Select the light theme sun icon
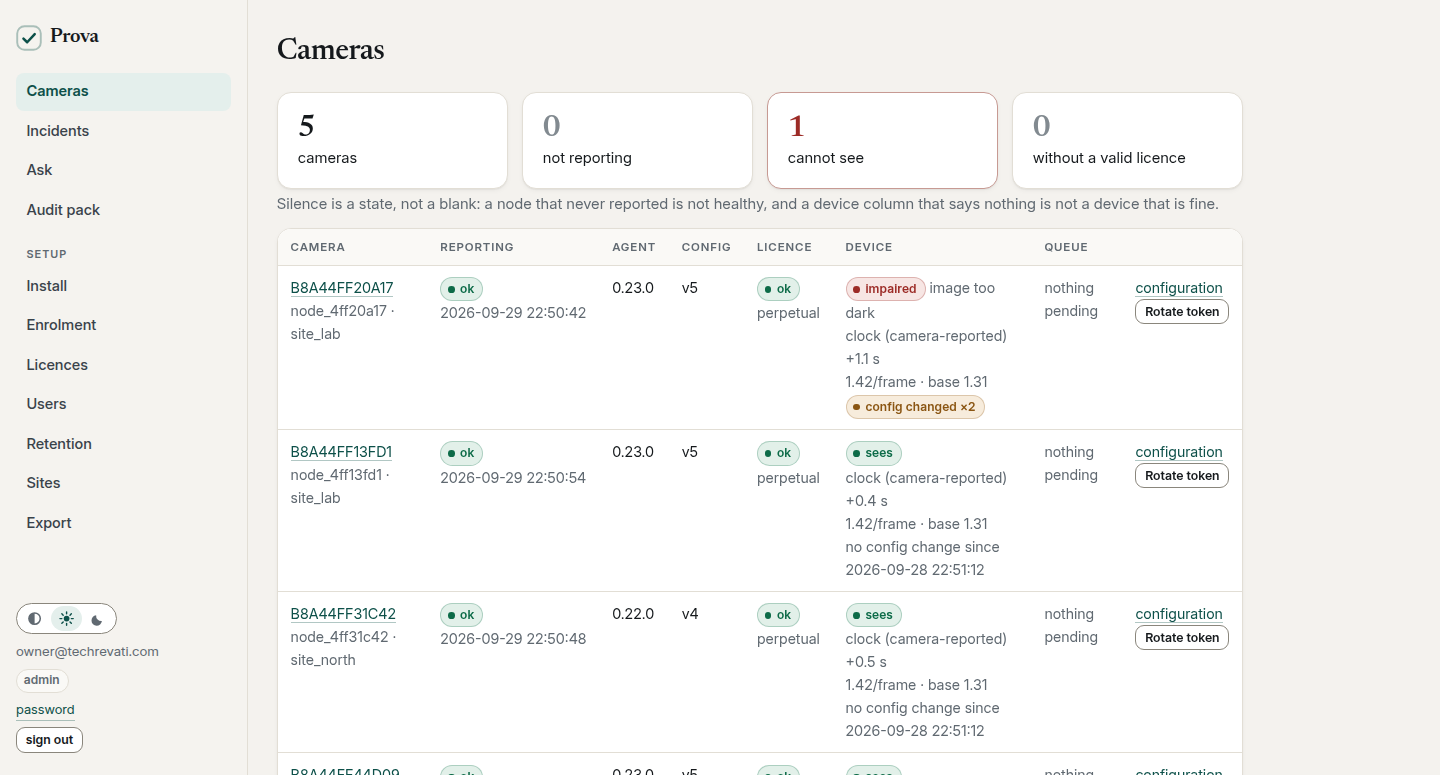This screenshot has width=1440, height=775. click(x=66, y=619)
